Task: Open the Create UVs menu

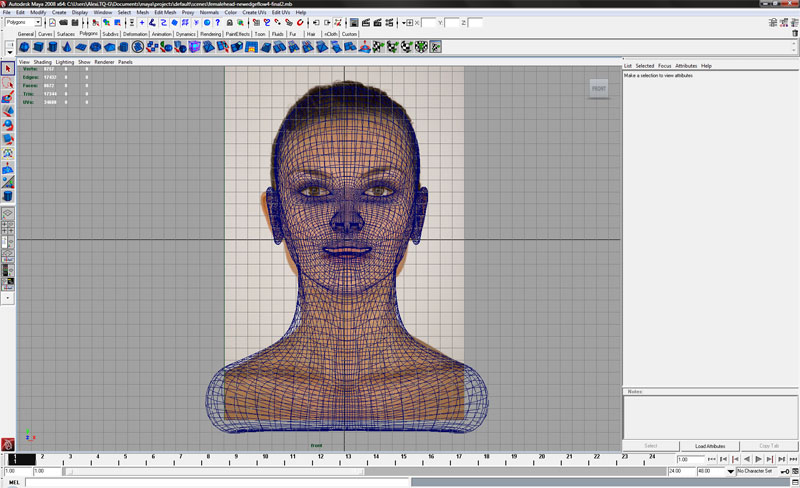Action: pyautogui.click(x=254, y=12)
